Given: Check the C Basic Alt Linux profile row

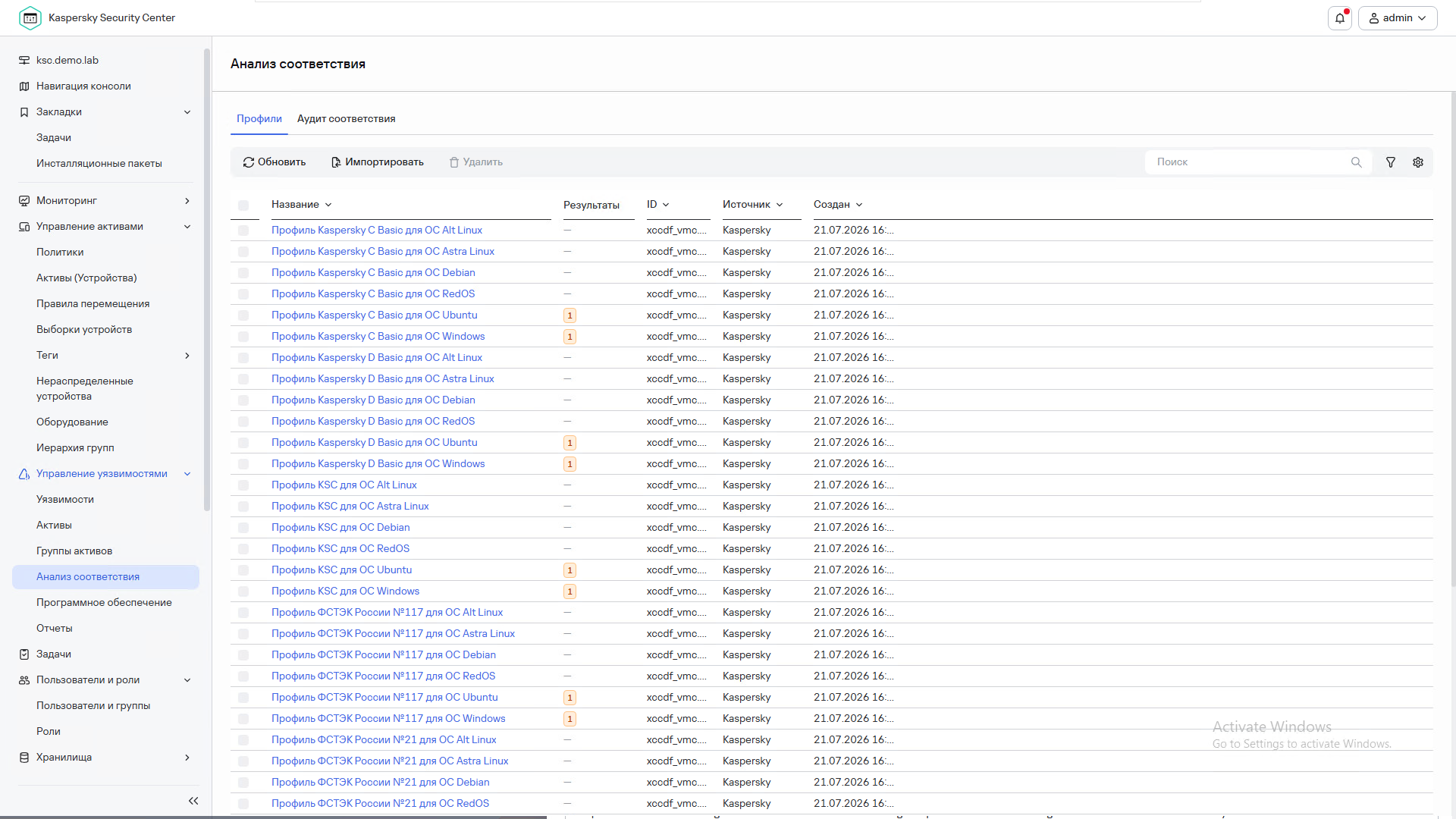Looking at the screenshot, I should coord(243,231).
